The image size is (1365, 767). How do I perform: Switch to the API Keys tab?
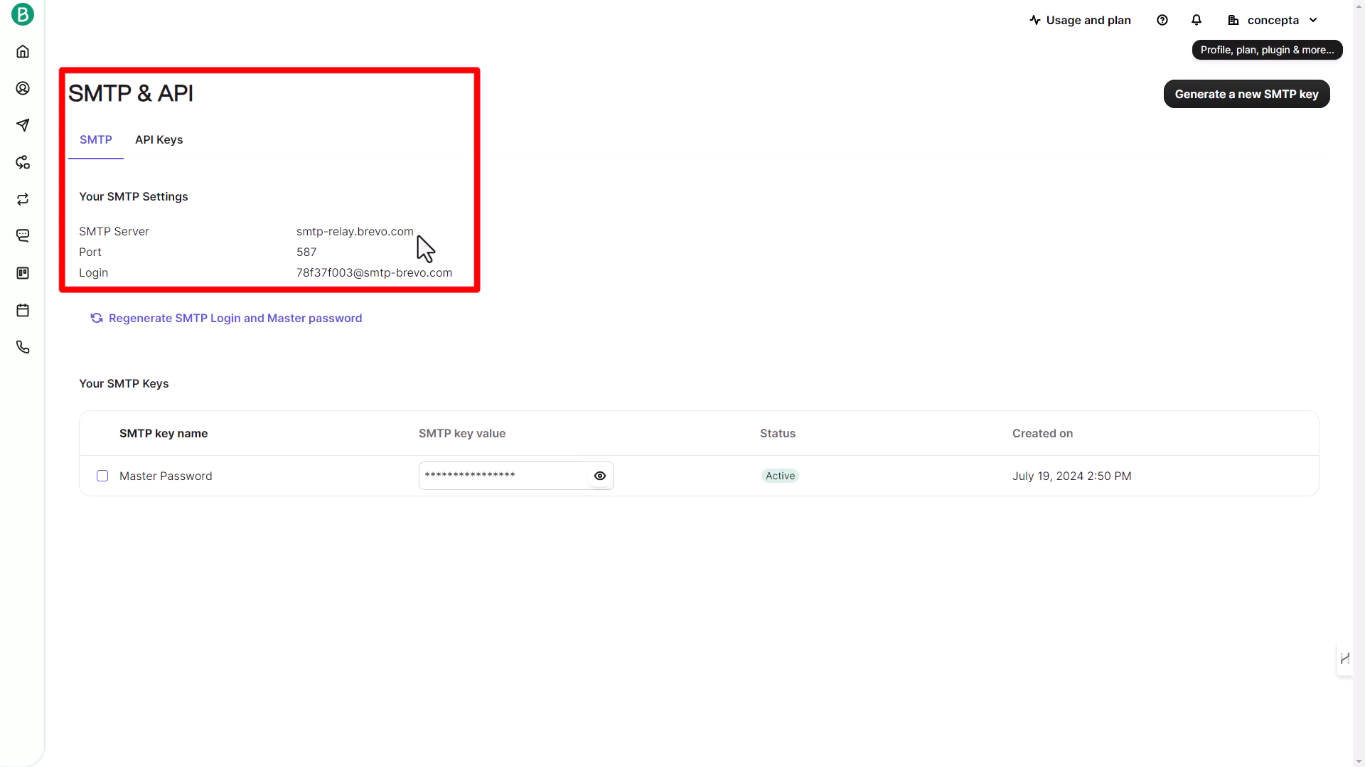tap(159, 140)
